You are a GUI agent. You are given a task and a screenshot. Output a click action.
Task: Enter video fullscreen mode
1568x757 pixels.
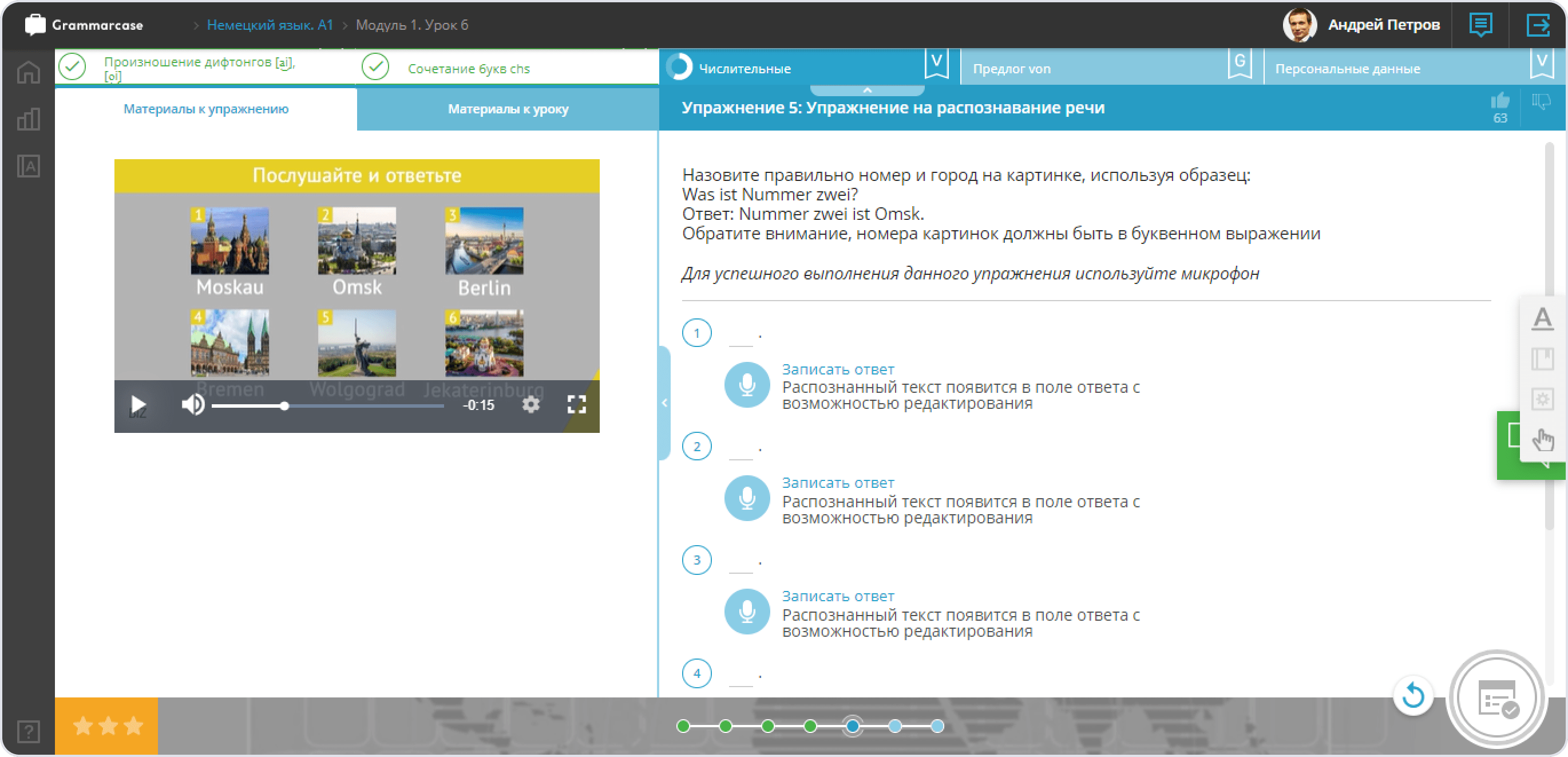pos(576,404)
